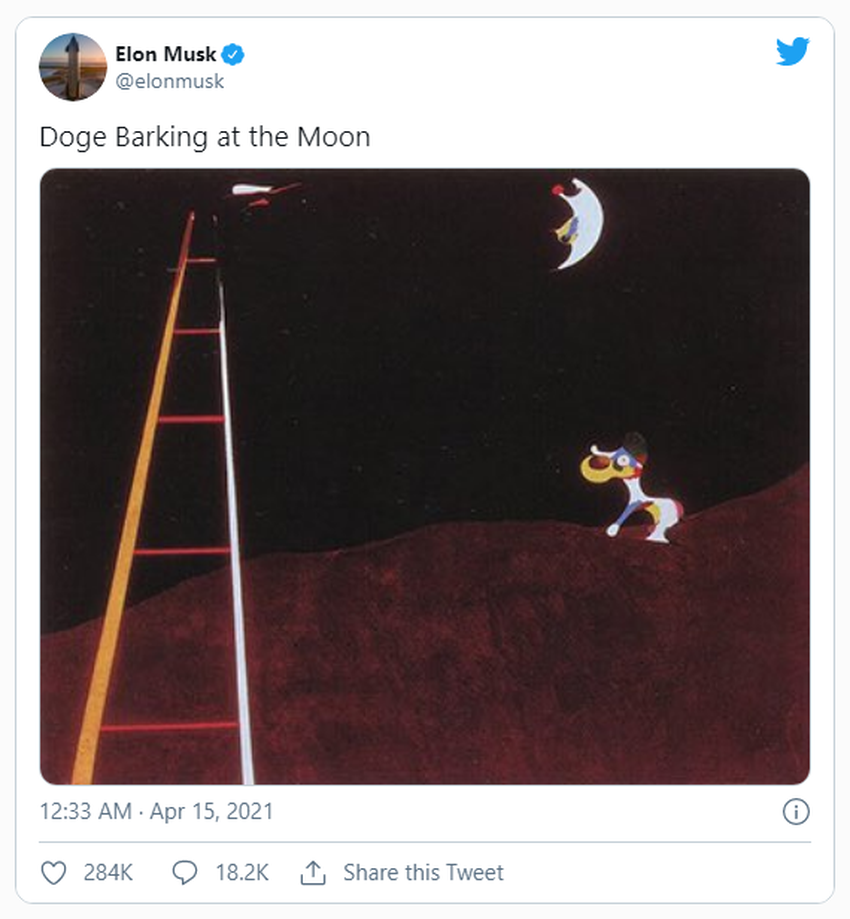The width and height of the screenshot is (850, 919).
Task: Click the share upload arrow icon
Action: (x=314, y=872)
